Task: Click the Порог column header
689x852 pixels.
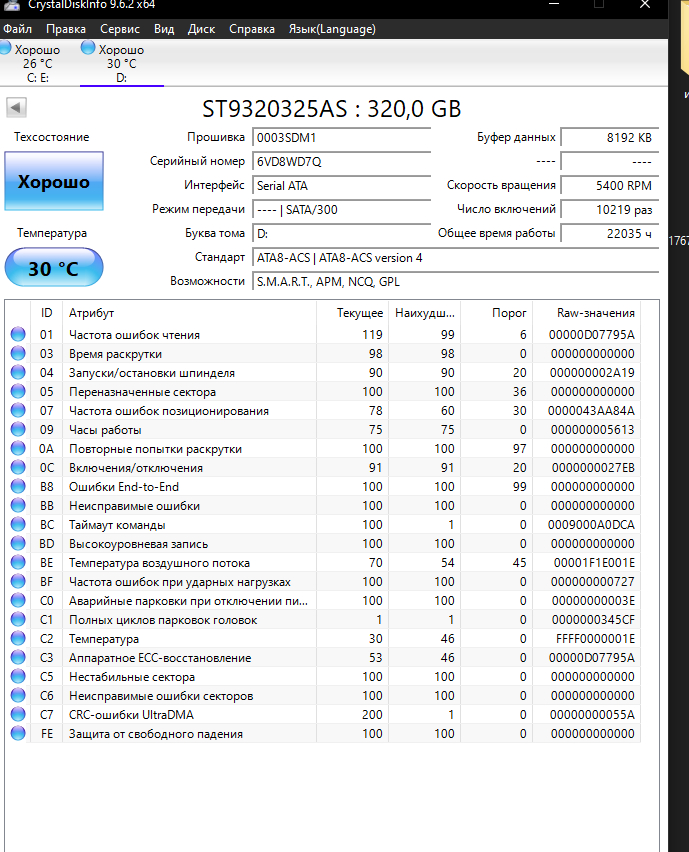Action: pos(496,312)
